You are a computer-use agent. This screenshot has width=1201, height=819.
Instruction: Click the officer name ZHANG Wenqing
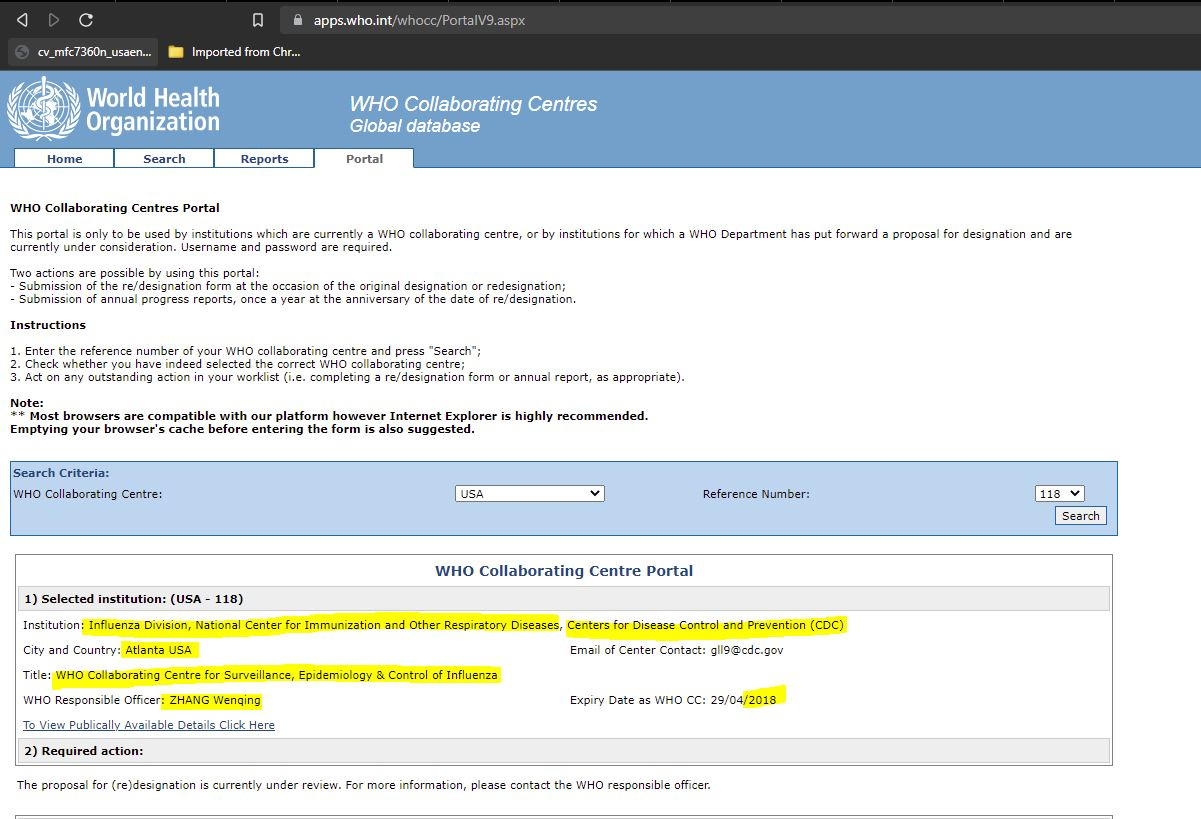pyautogui.click(x=215, y=700)
